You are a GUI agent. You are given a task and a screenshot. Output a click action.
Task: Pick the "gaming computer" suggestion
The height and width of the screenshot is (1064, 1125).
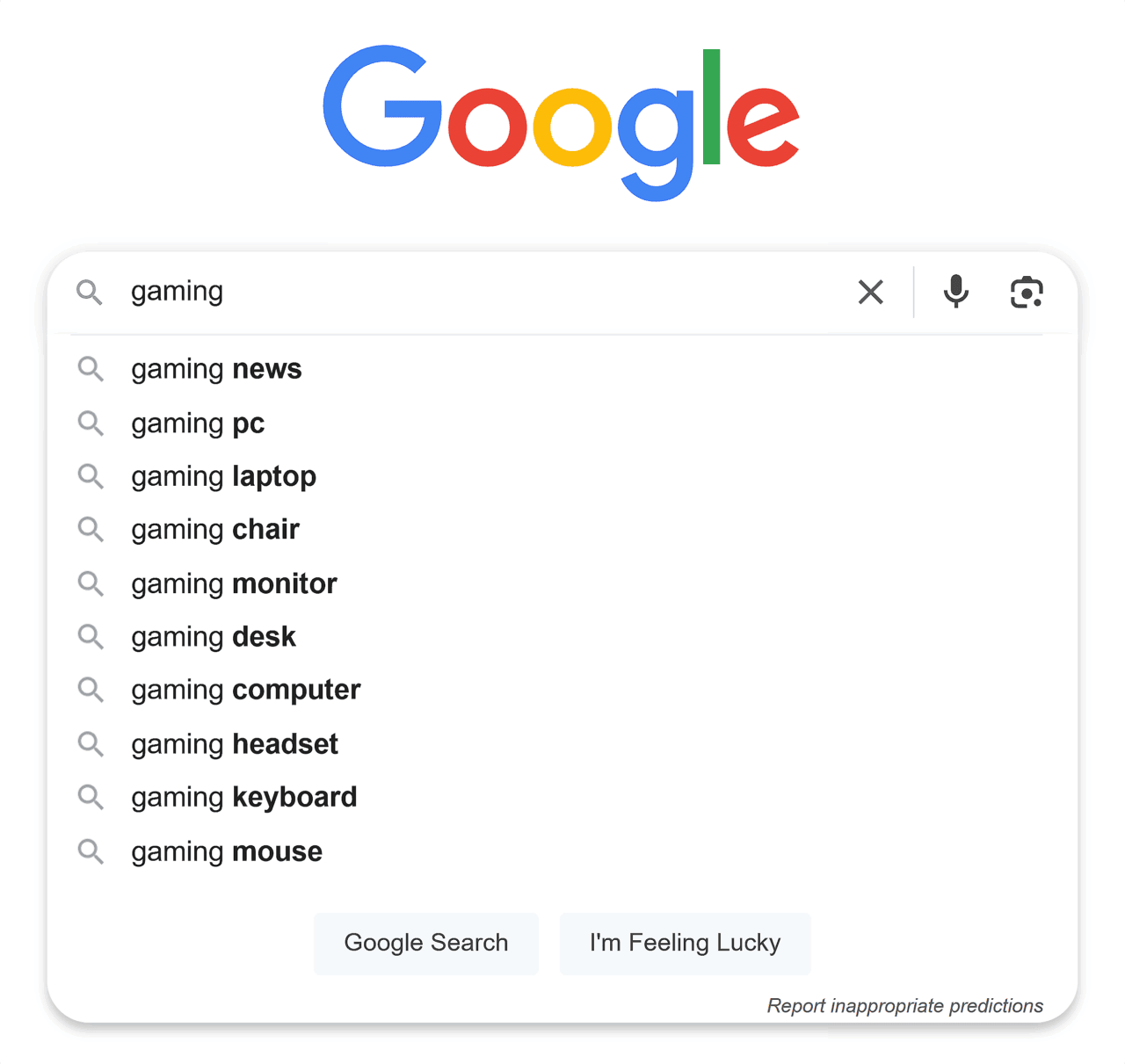click(245, 690)
